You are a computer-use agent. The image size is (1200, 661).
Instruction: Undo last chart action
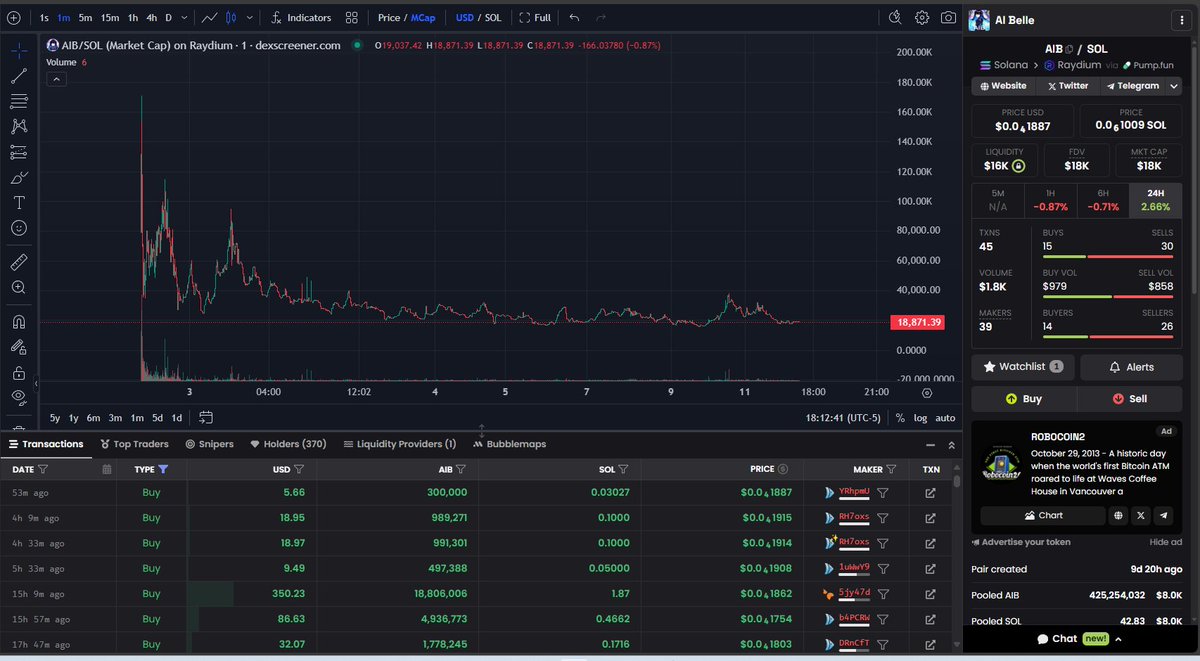pyautogui.click(x=574, y=18)
